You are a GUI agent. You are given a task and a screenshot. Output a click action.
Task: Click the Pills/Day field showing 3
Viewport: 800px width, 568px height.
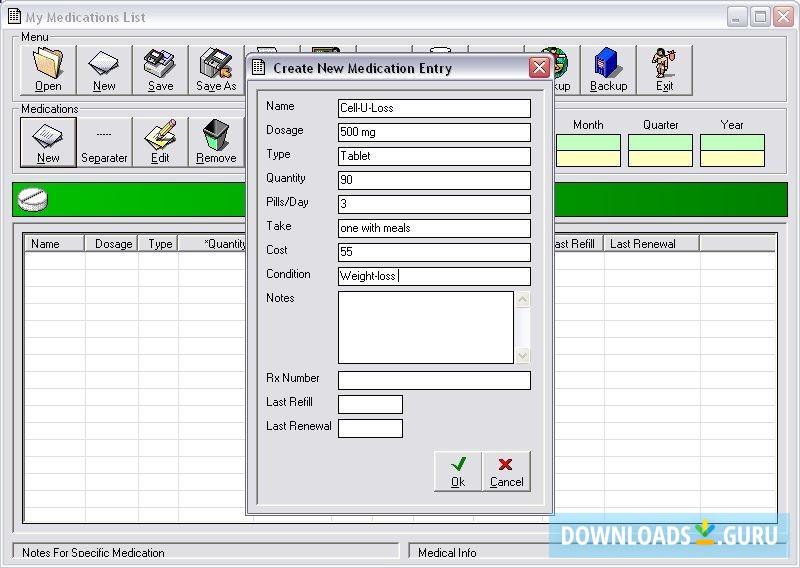point(434,204)
